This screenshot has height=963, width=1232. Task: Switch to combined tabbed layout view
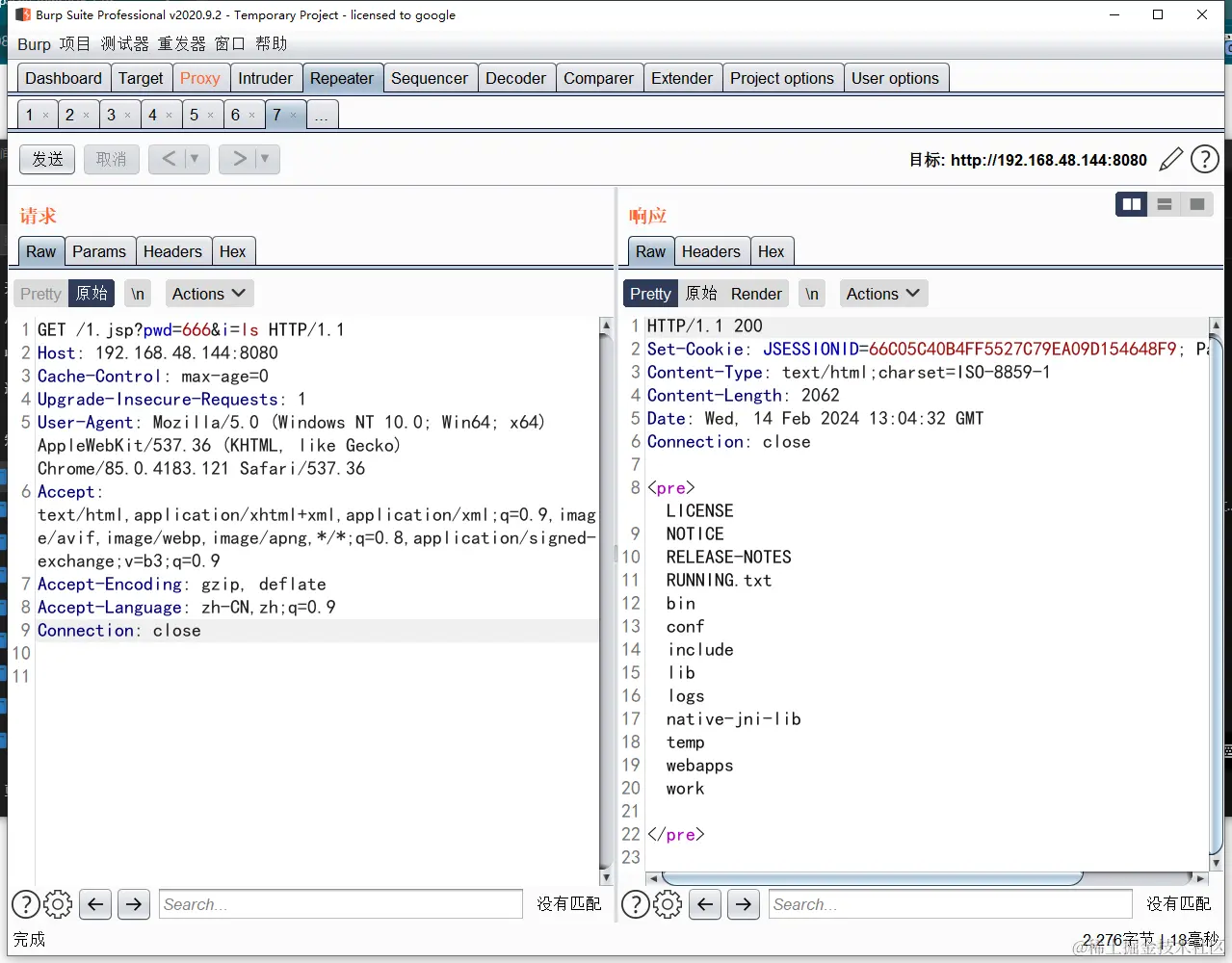point(1197,204)
